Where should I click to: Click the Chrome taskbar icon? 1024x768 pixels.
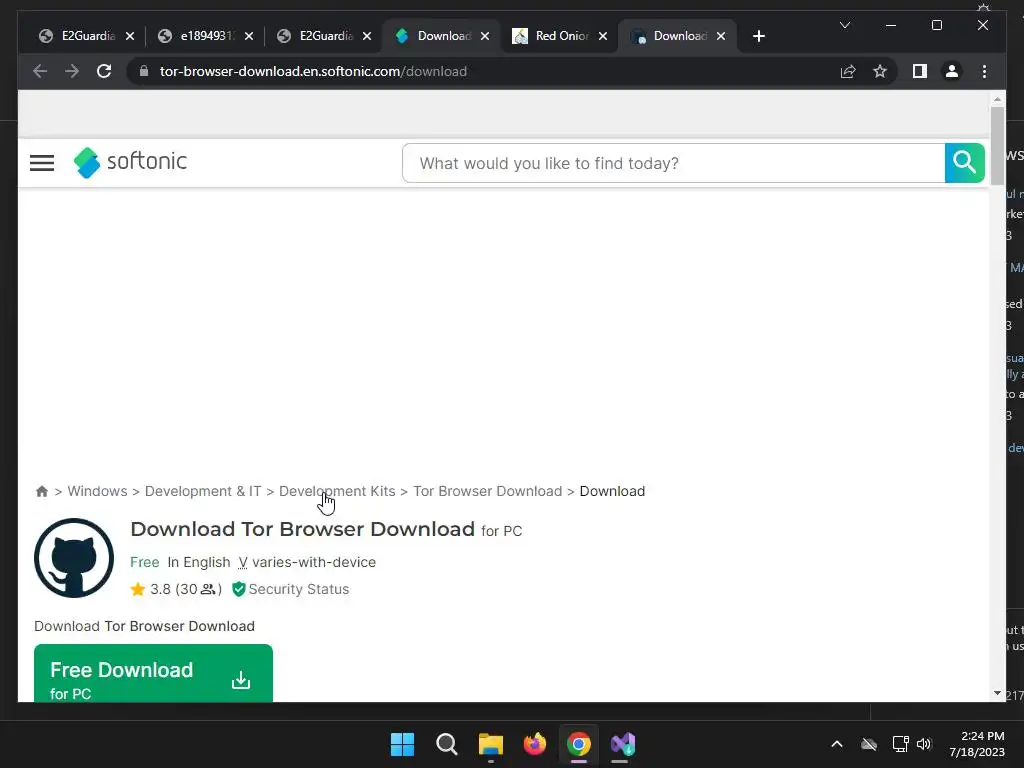click(x=579, y=744)
